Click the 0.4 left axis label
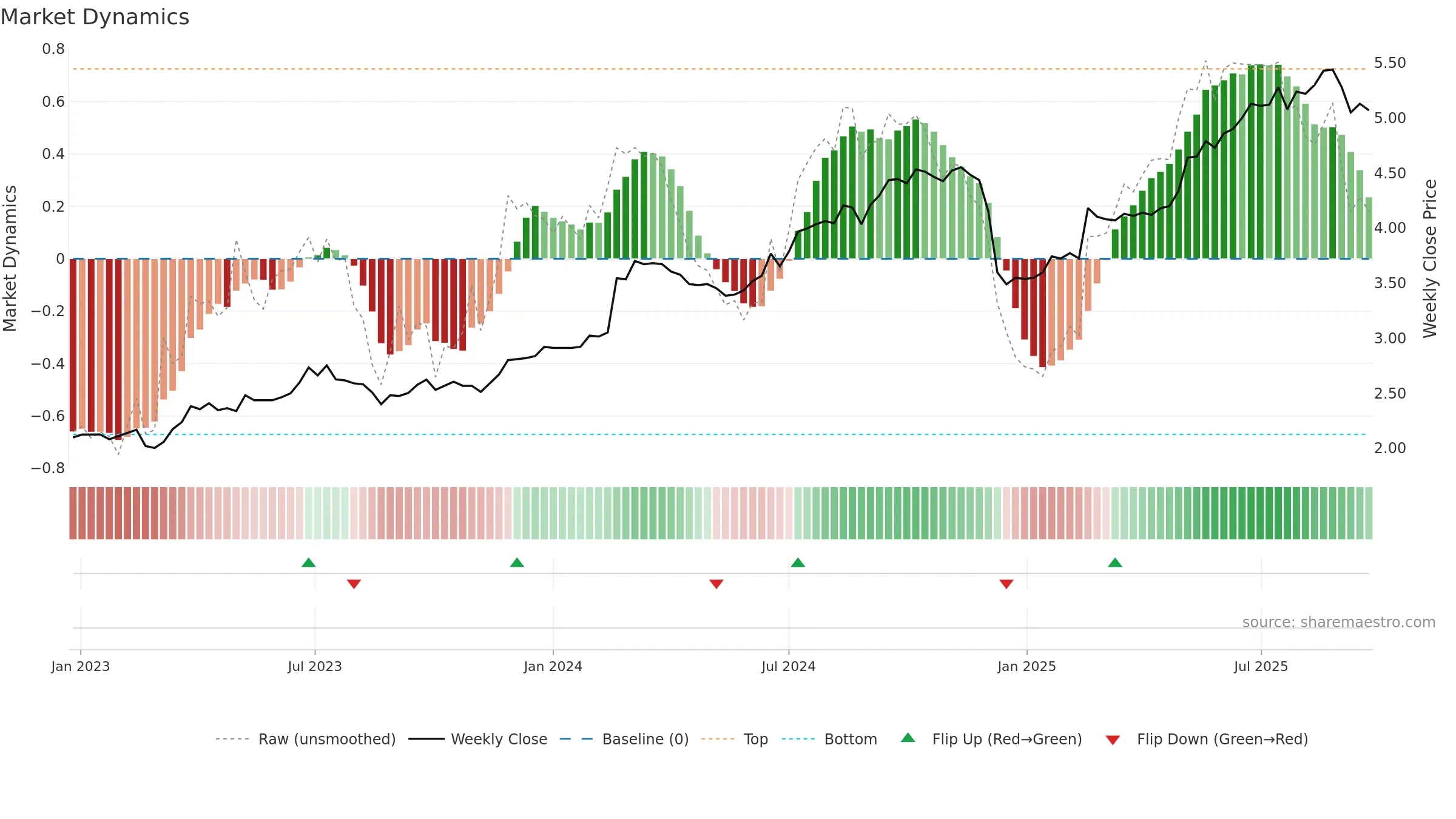1456x819 pixels. click(x=53, y=154)
